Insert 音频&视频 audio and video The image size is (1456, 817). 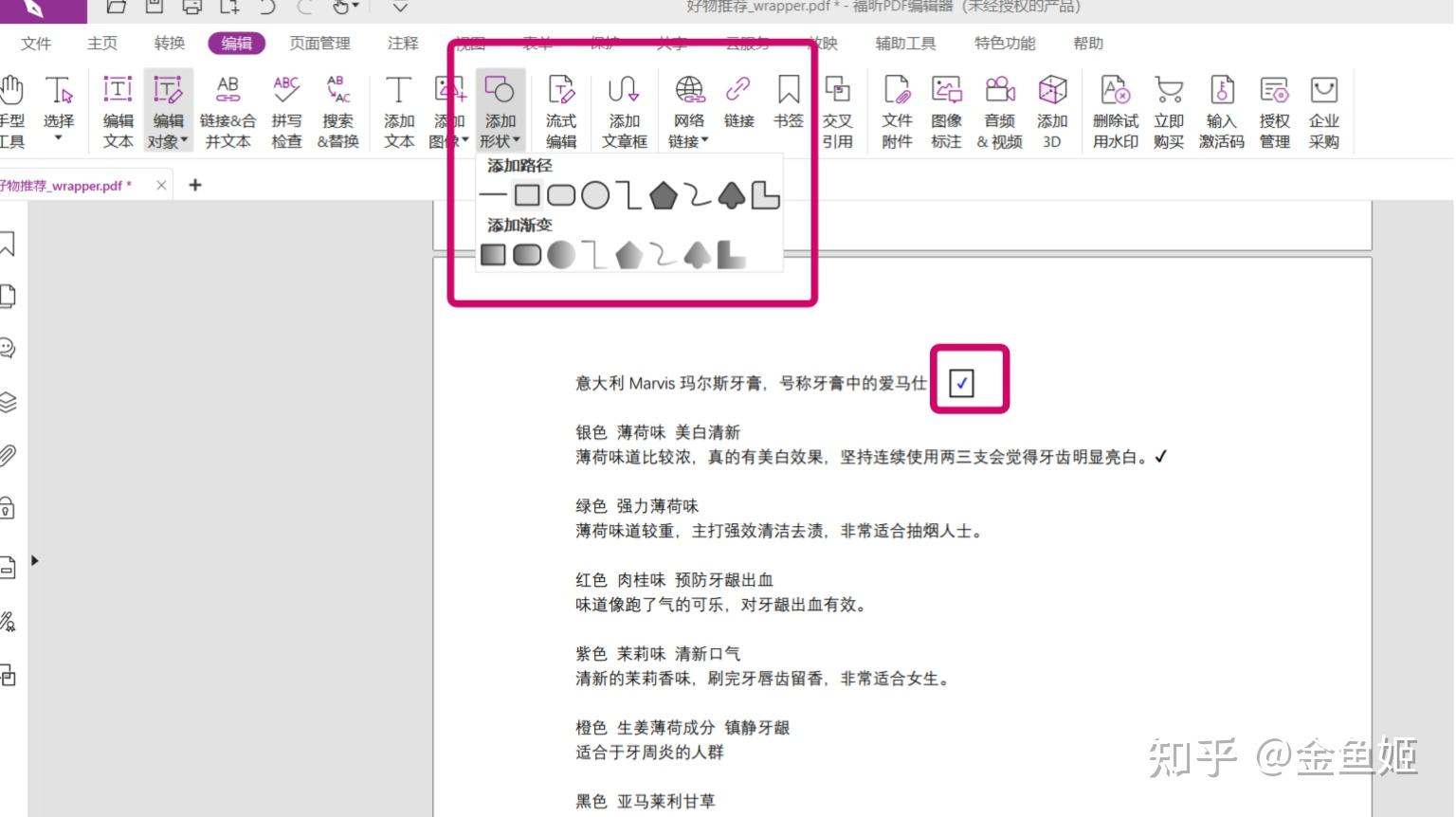tap(999, 112)
